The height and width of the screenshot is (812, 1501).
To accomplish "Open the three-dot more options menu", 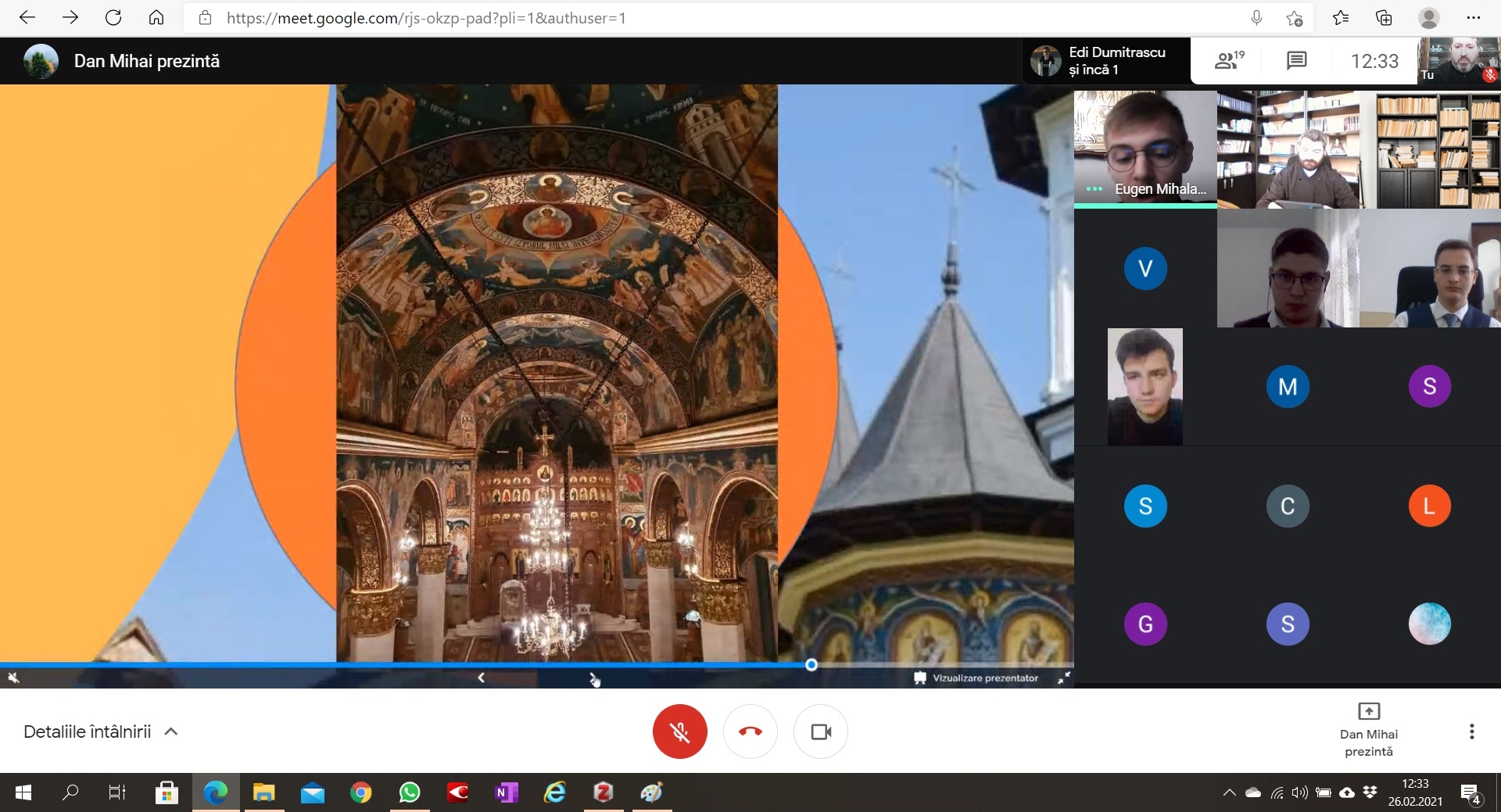I will pyautogui.click(x=1471, y=732).
